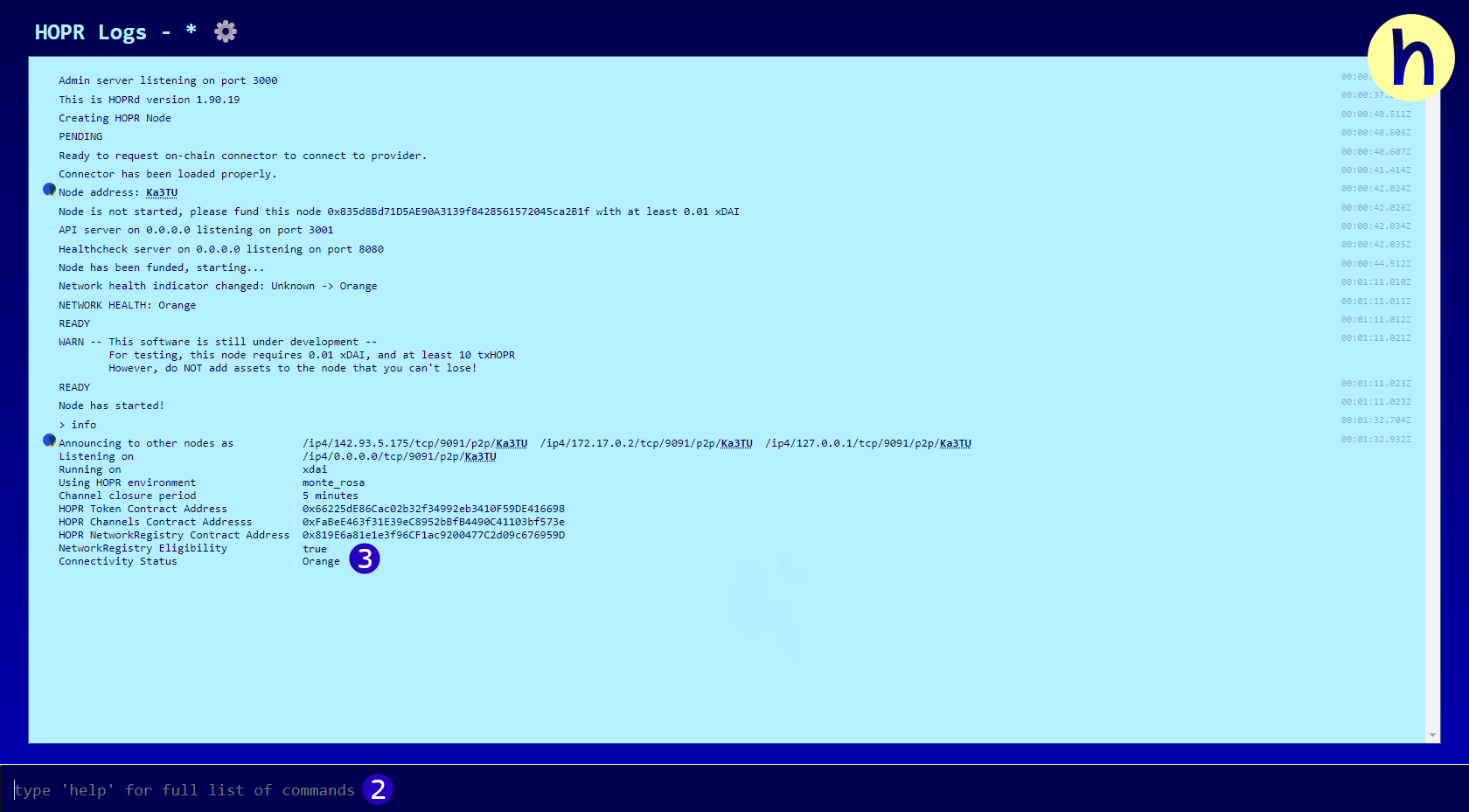Click the HOPR logo circle
The width and height of the screenshot is (1469, 812).
click(x=1410, y=58)
